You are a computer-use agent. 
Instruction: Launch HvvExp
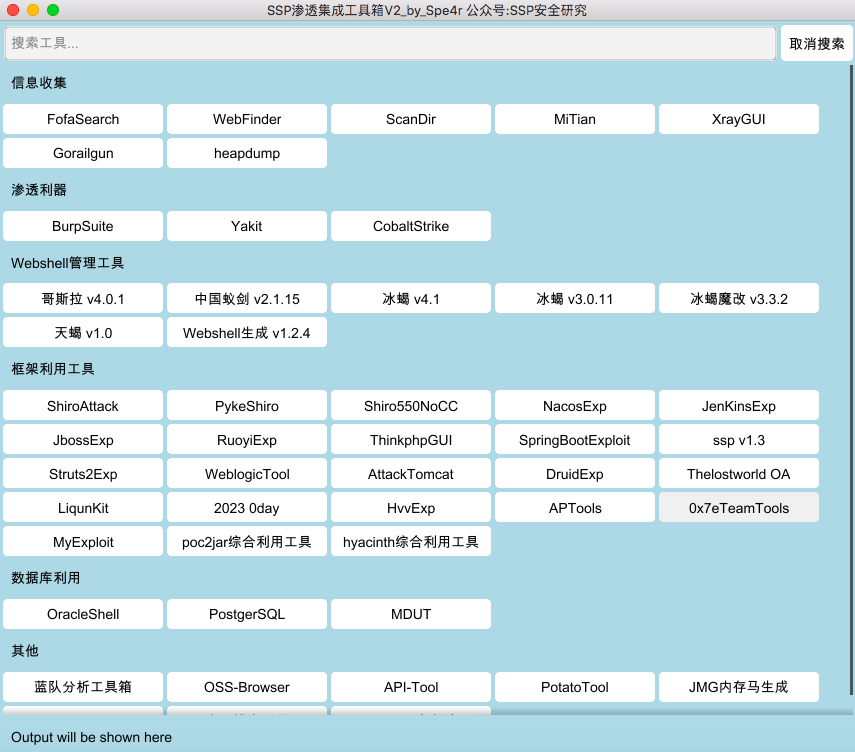411,508
